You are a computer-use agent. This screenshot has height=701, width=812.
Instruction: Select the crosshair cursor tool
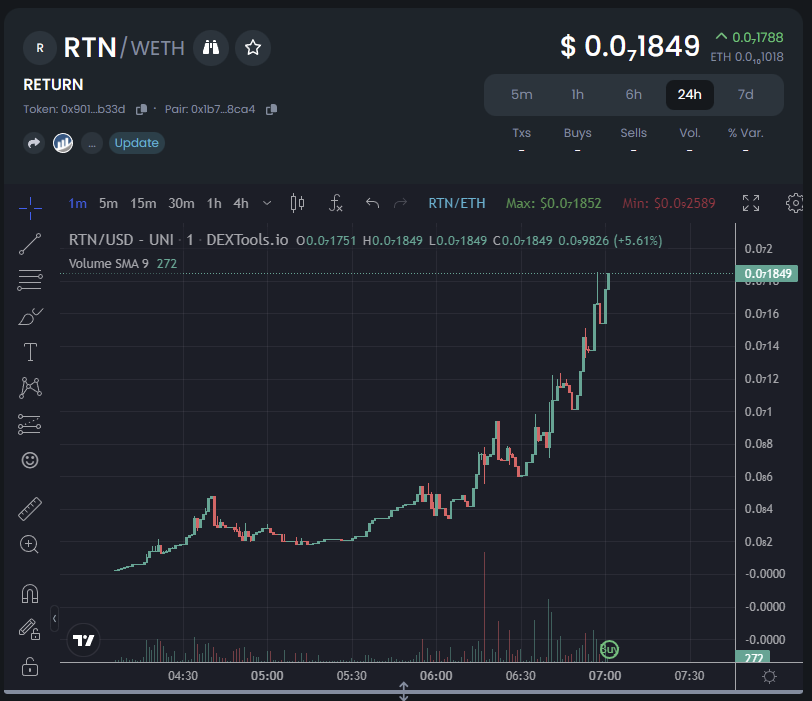[x=30, y=208]
